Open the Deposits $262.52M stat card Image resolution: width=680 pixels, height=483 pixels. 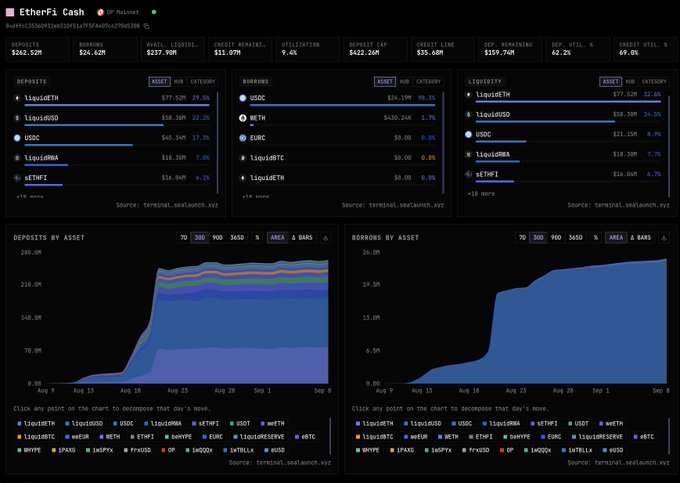(38, 49)
